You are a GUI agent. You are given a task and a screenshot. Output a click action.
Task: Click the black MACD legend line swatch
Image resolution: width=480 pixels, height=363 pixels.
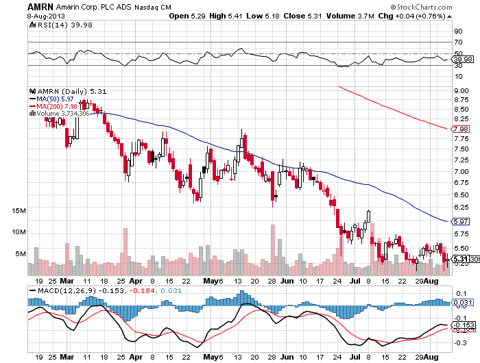(x=32, y=291)
